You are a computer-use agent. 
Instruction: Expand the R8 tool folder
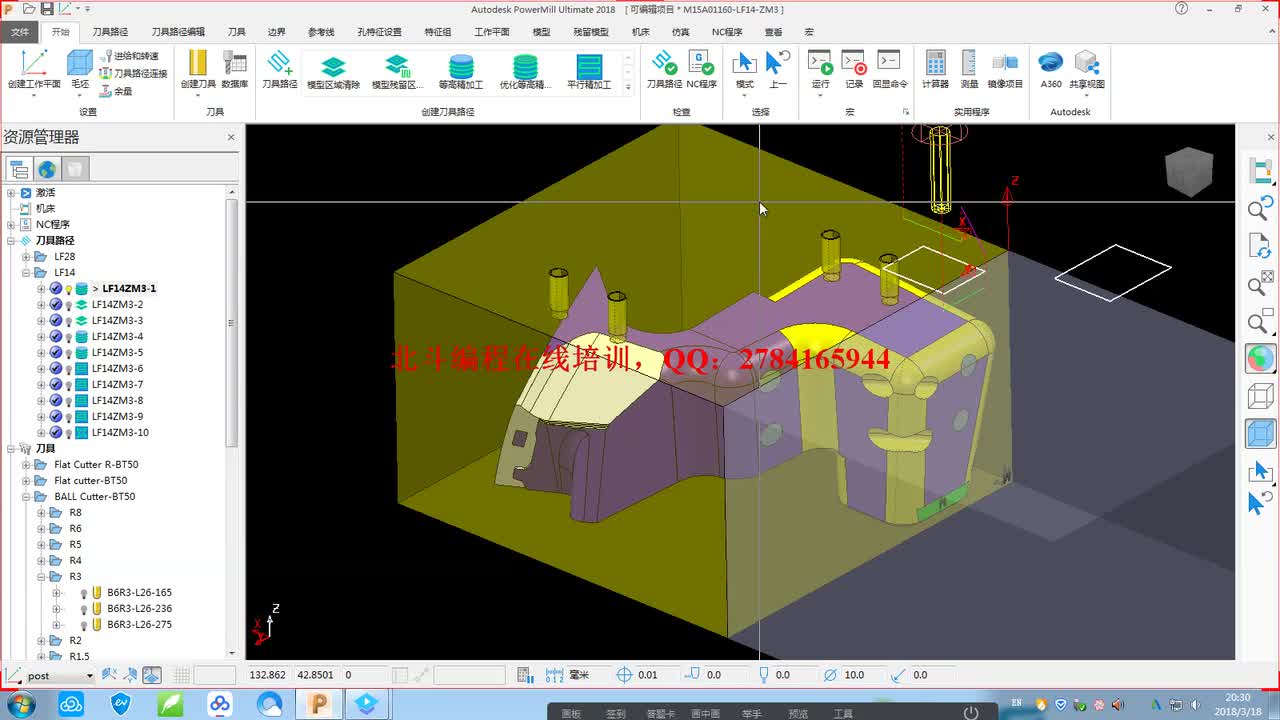[42, 513]
